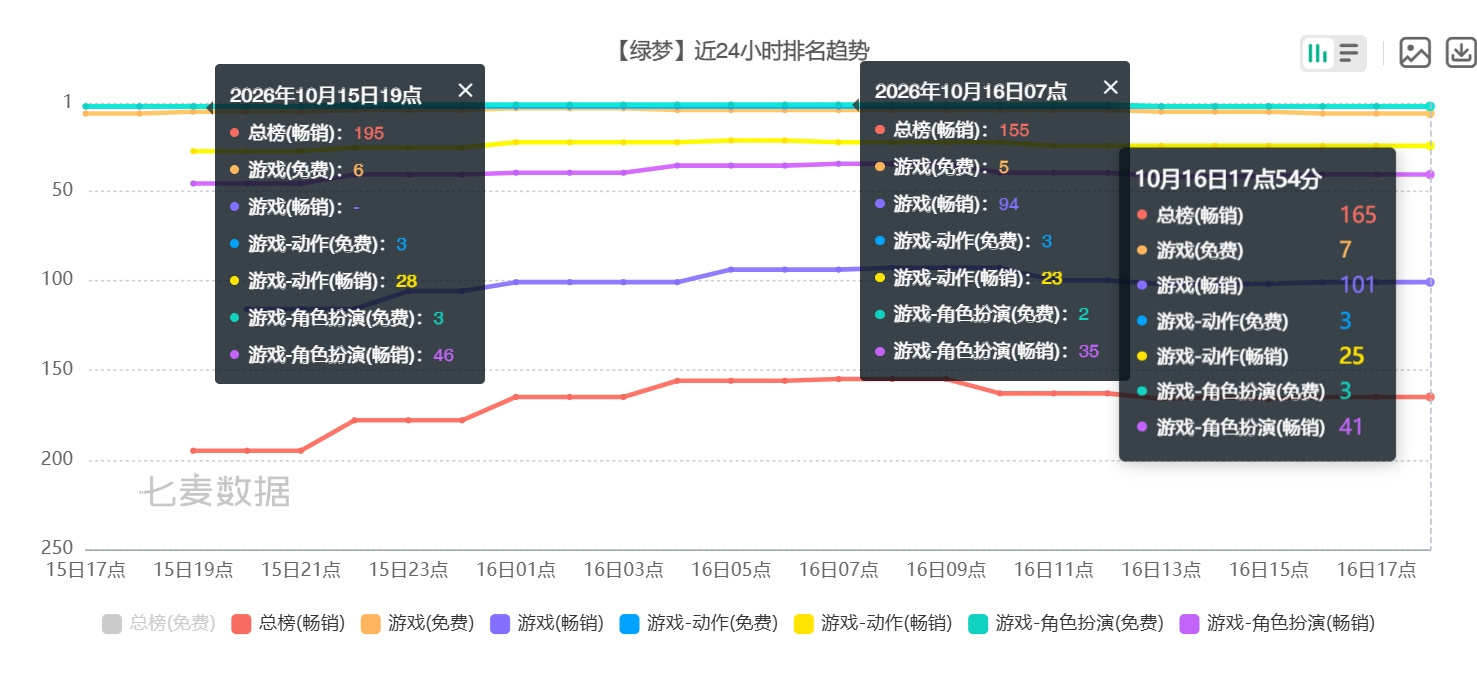This screenshot has height=673, width=1477.
Task: Click 总榜(畅销) 155 row in 07点 tooltip
Action: (952, 130)
